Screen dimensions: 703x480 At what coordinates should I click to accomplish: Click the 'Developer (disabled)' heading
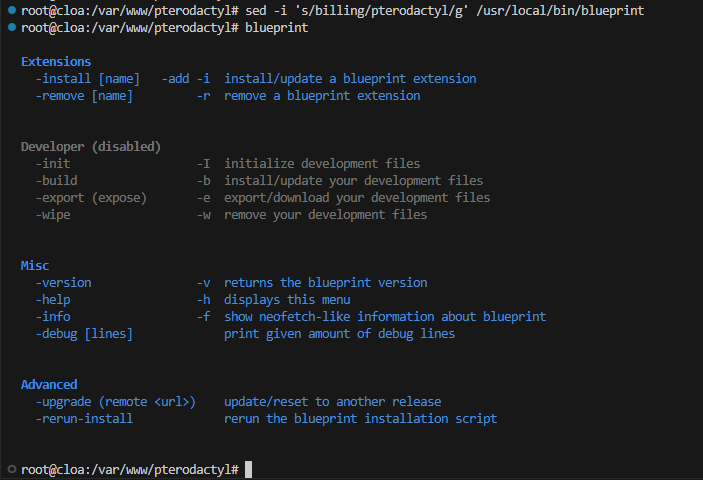(x=91, y=147)
